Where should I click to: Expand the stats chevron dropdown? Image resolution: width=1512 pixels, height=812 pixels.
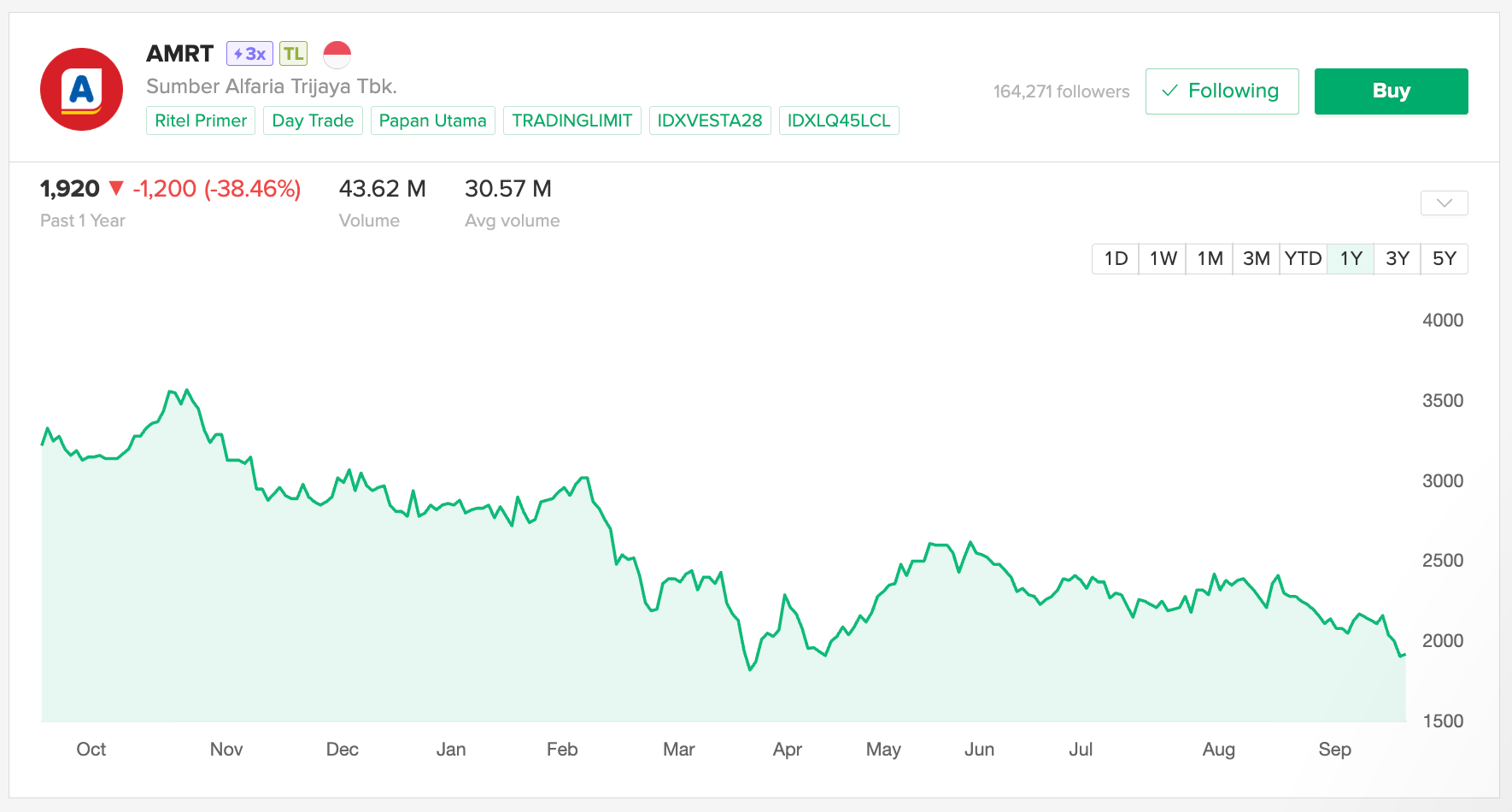(1444, 203)
